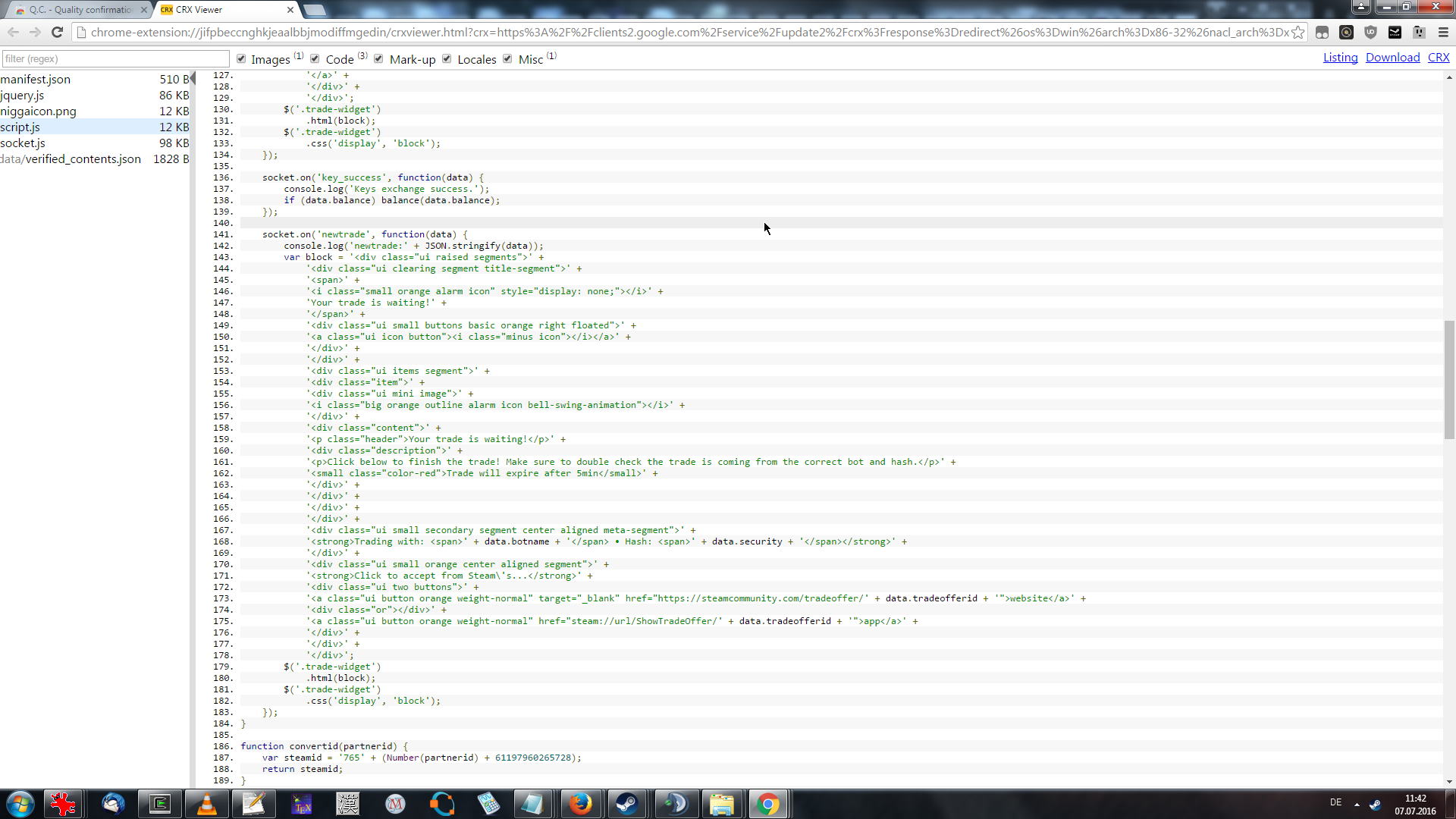
Task: Click the Download link
Action: click(x=1392, y=58)
